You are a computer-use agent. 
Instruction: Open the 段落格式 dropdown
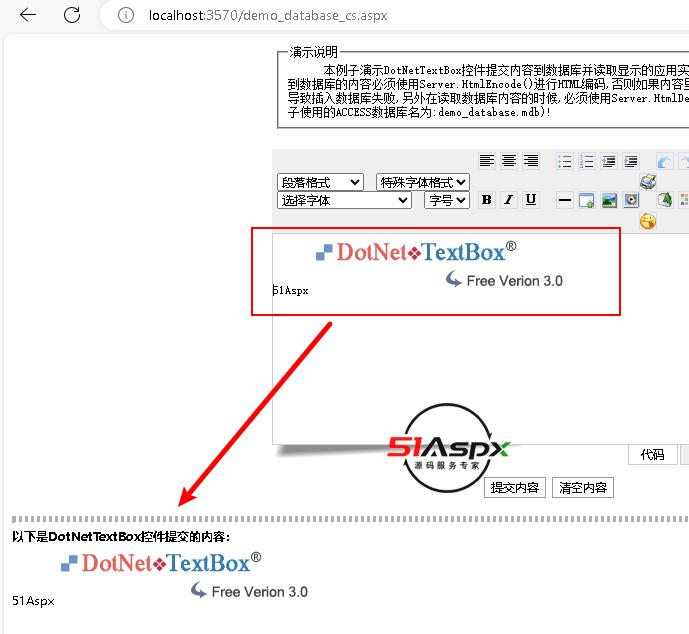[320, 182]
